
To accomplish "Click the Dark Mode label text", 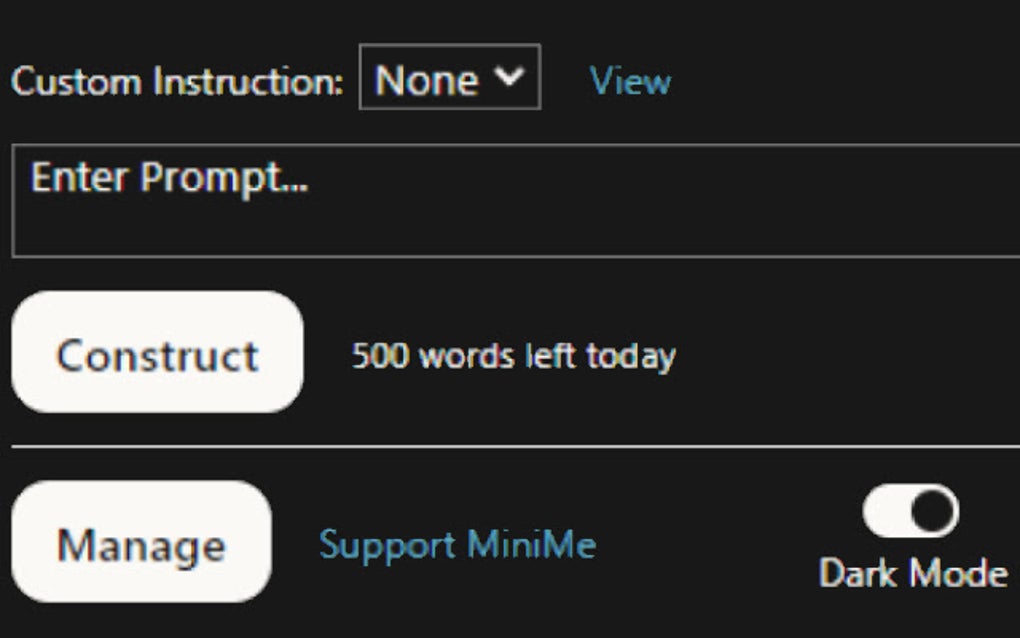I will [912, 574].
